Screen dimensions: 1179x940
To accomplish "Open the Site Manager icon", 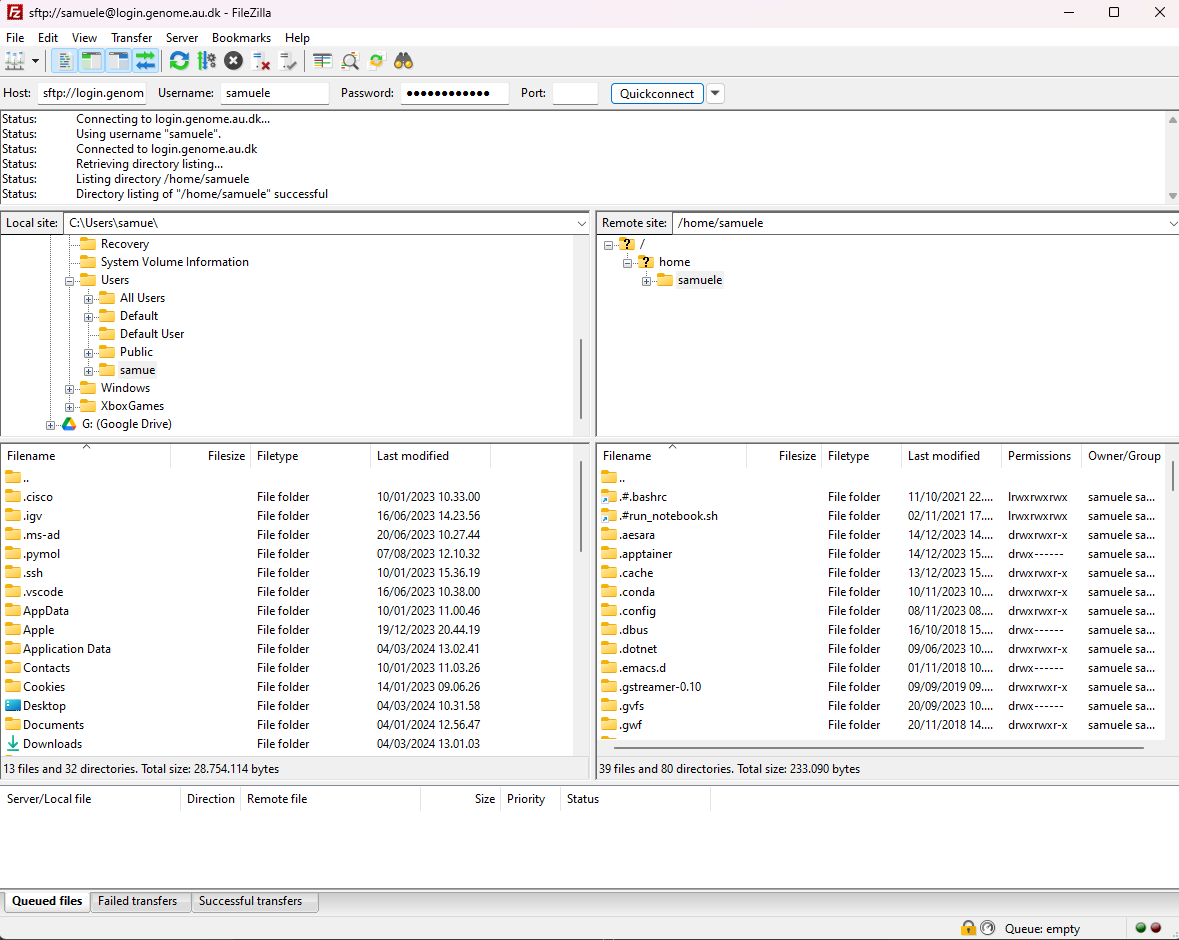I will 15,61.
